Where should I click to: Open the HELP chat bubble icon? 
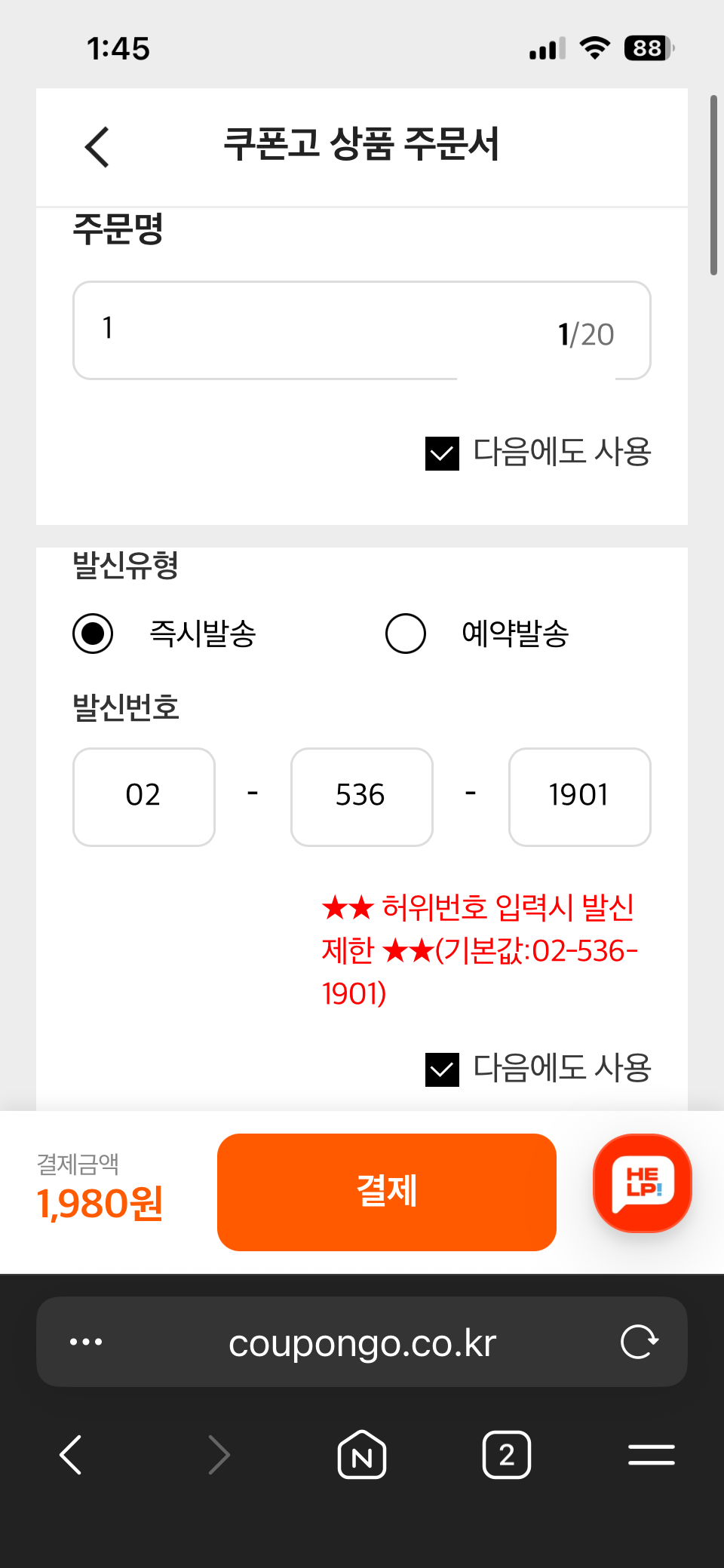tap(643, 1183)
